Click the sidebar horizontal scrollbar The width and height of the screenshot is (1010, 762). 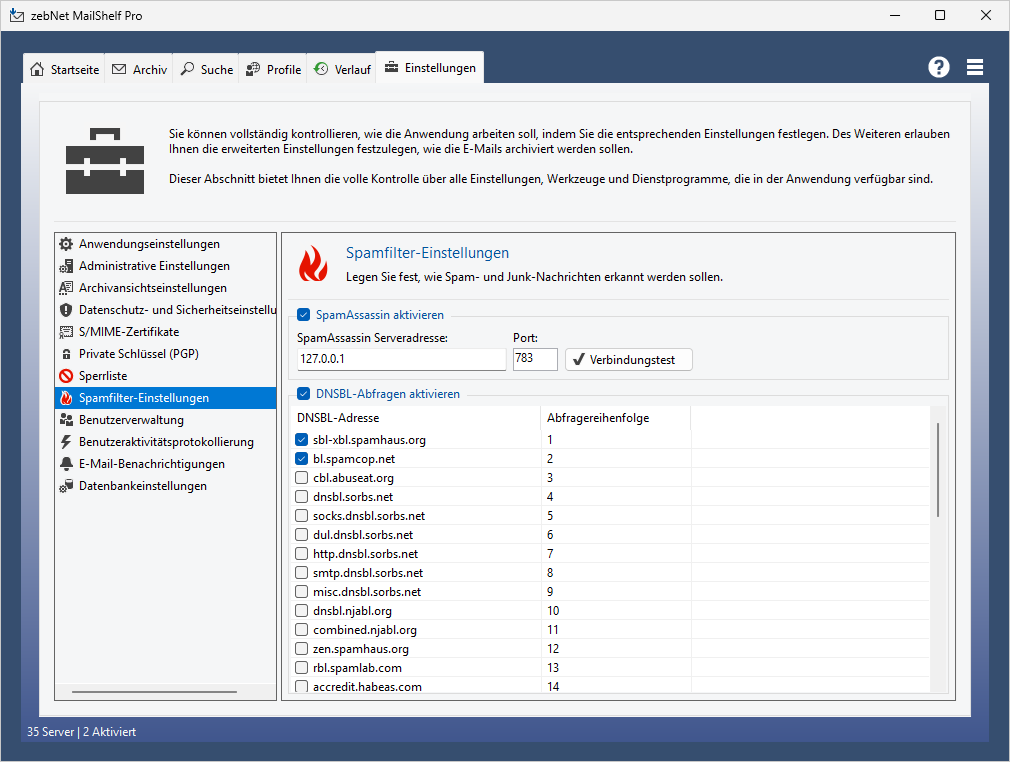(x=154, y=691)
